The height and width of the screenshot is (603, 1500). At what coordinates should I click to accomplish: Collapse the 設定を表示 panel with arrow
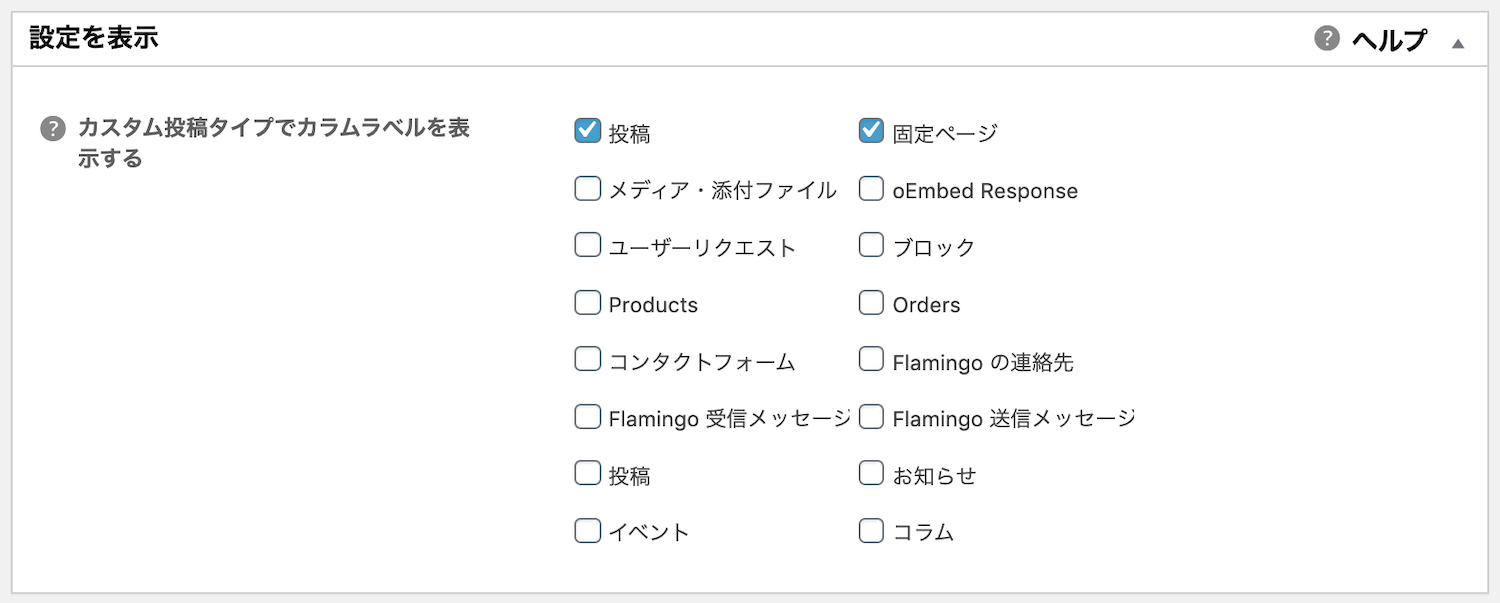[1458, 43]
